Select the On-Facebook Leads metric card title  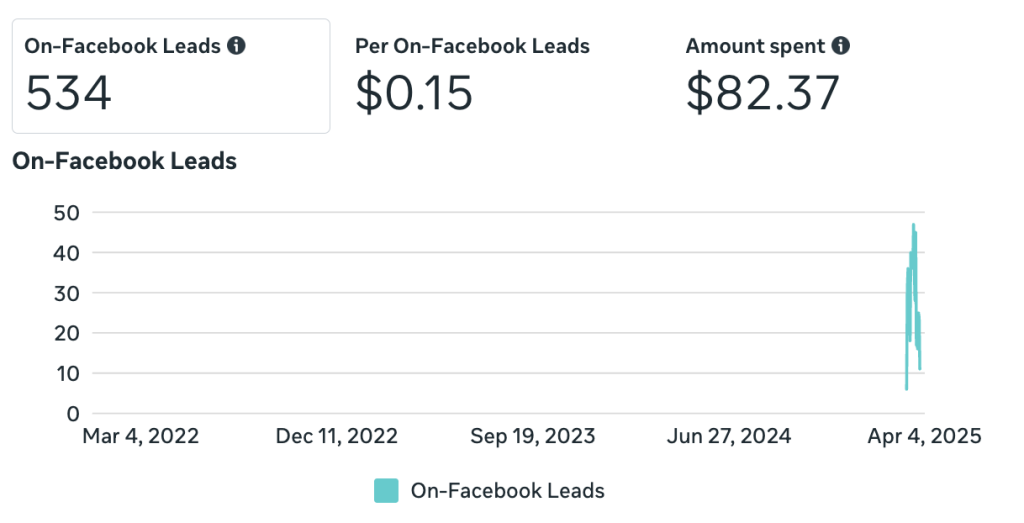(x=122, y=46)
